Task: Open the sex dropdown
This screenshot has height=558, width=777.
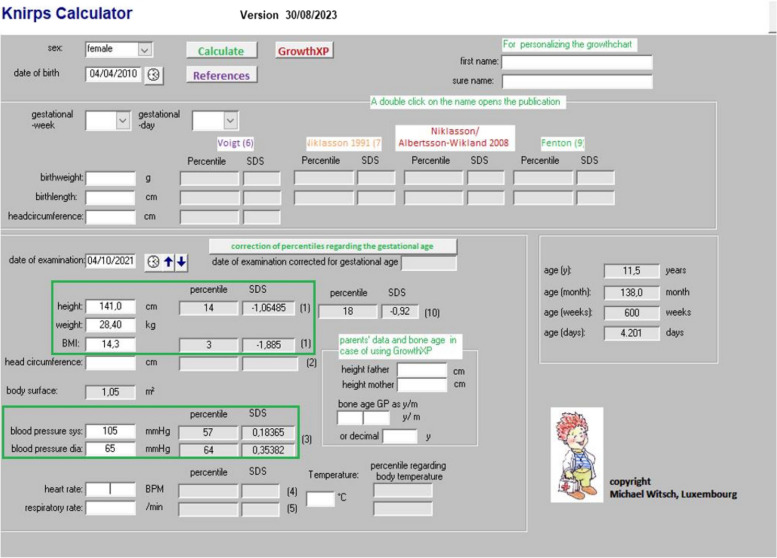Action: (x=144, y=49)
